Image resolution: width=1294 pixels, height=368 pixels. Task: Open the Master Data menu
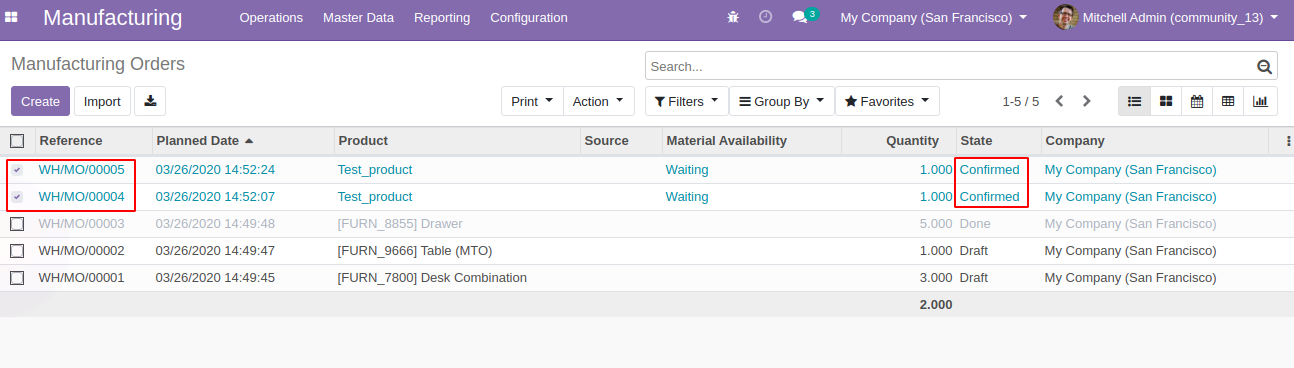358,18
